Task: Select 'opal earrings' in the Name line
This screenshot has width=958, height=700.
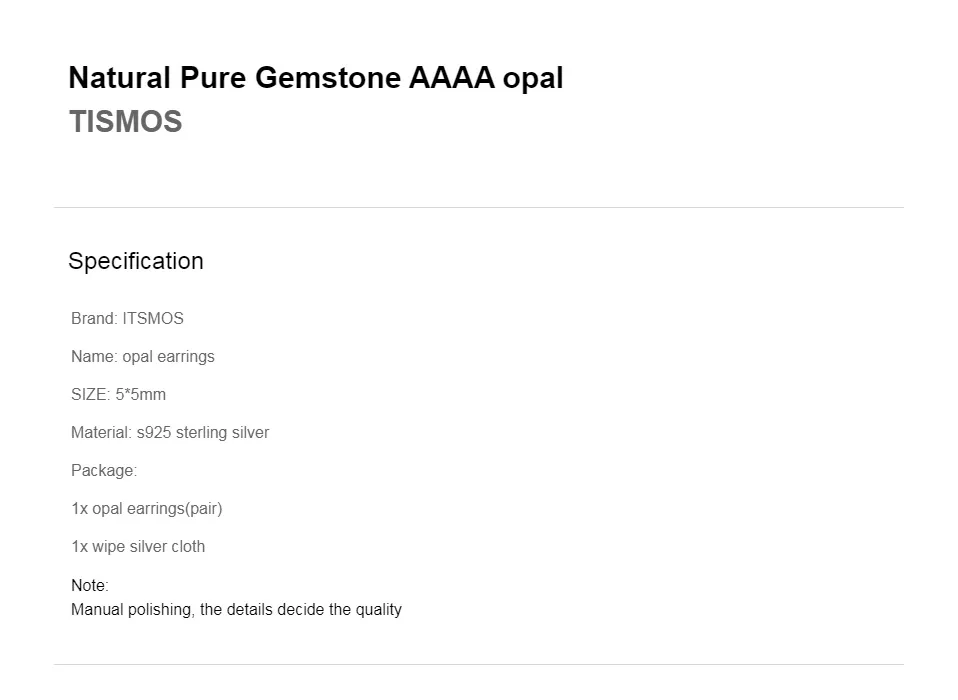Action: point(168,357)
